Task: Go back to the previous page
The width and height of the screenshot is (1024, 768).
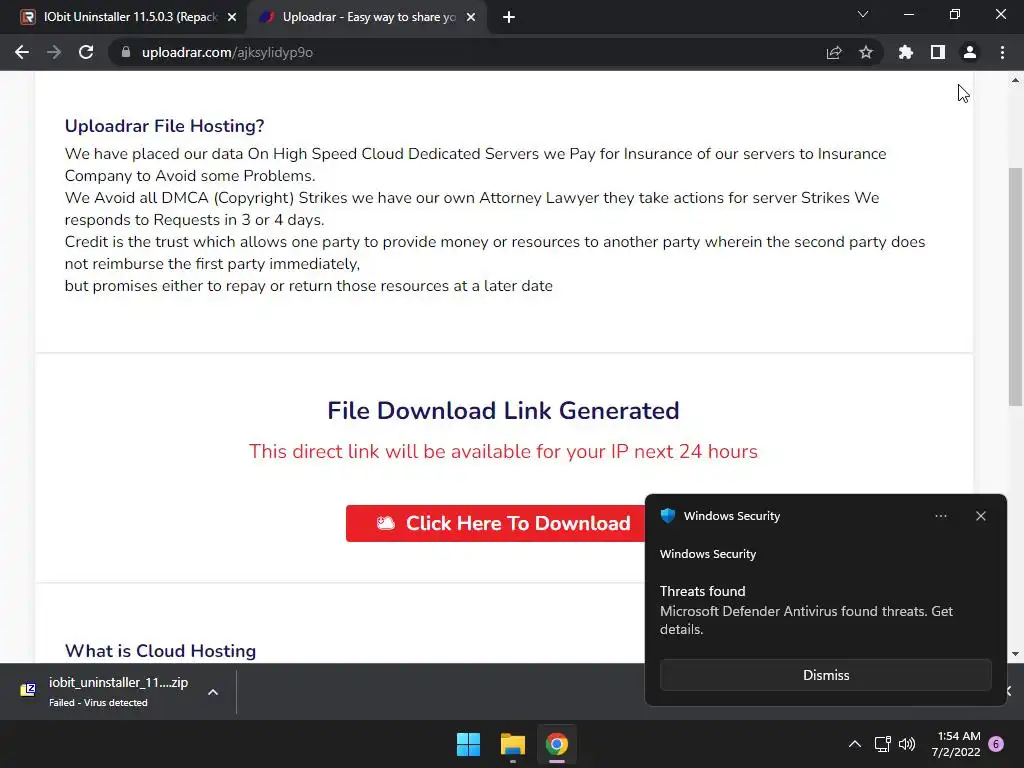Action: click(22, 52)
